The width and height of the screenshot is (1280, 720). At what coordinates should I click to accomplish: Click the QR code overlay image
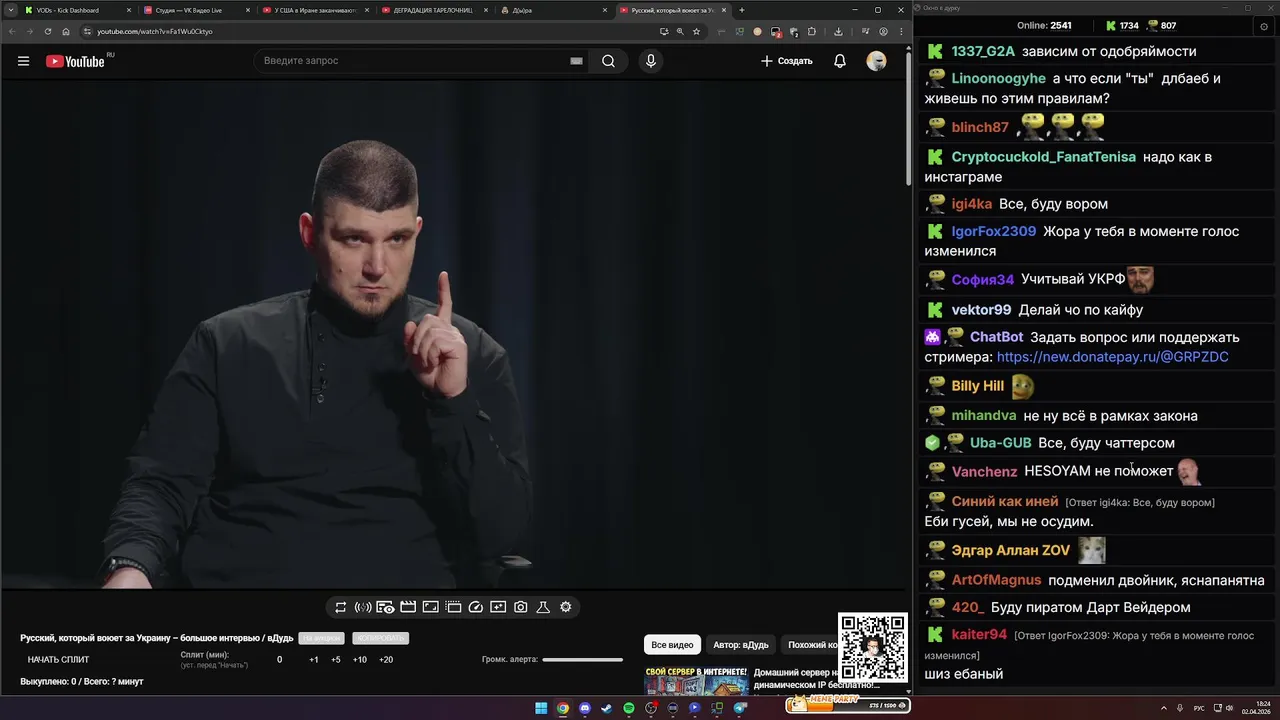click(x=873, y=648)
